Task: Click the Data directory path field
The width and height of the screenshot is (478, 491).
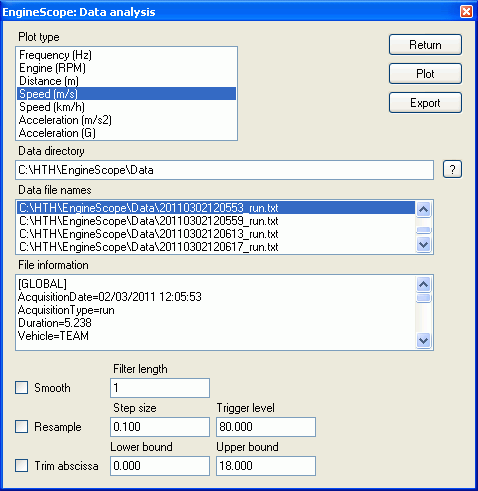Action: pyautogui.click(x=224, y=170)
